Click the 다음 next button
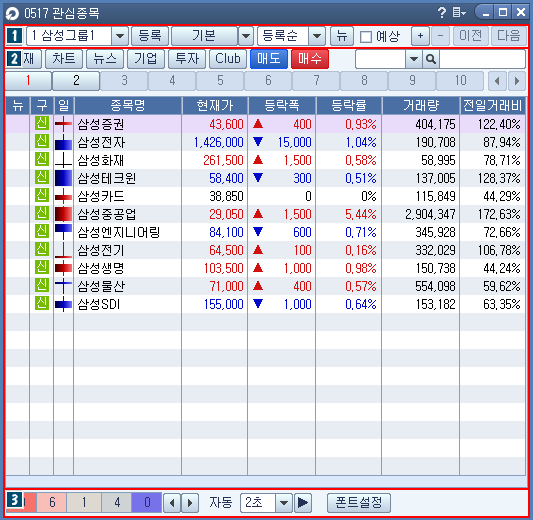Image resolution: width=533 pixels, height=520 pixels. (509, 36)
